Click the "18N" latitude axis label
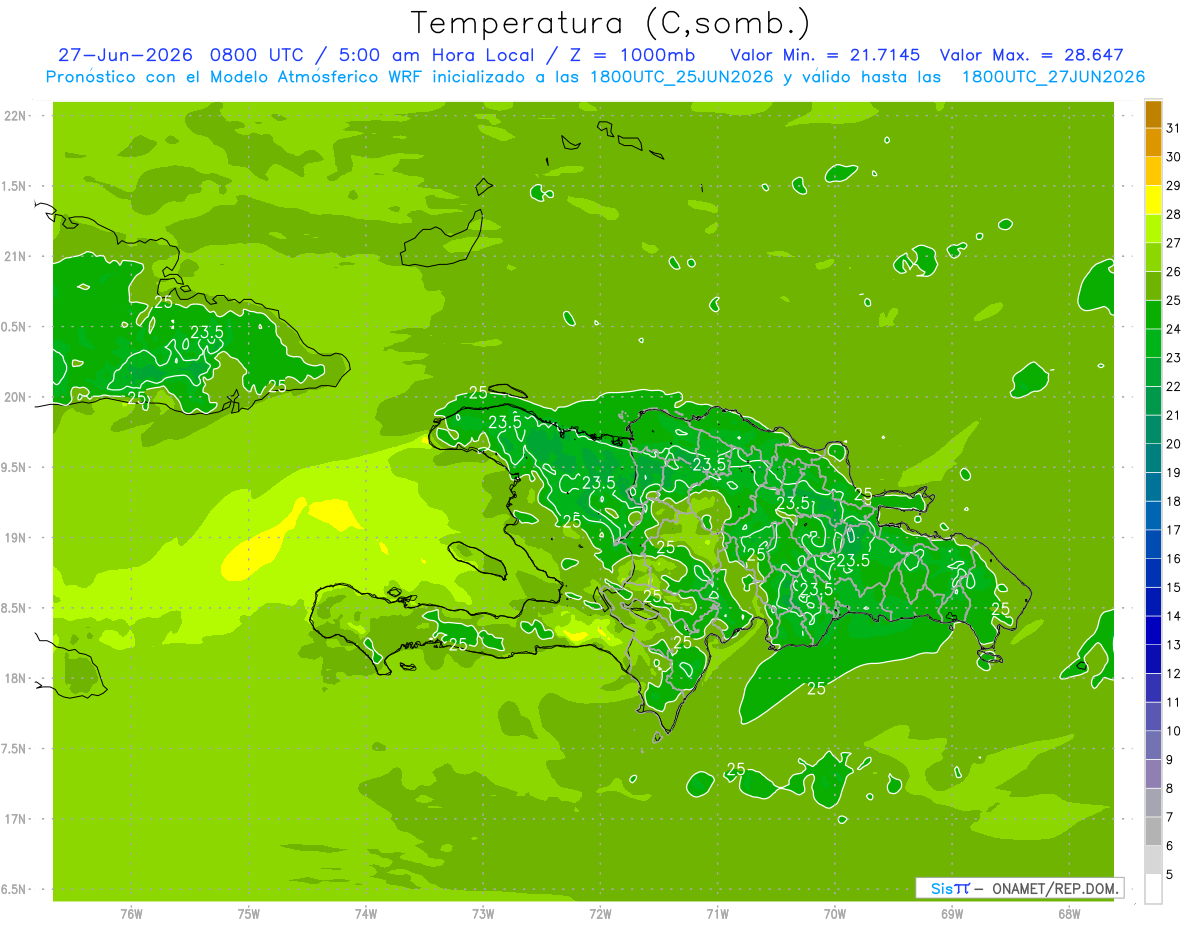 (17, 678)
